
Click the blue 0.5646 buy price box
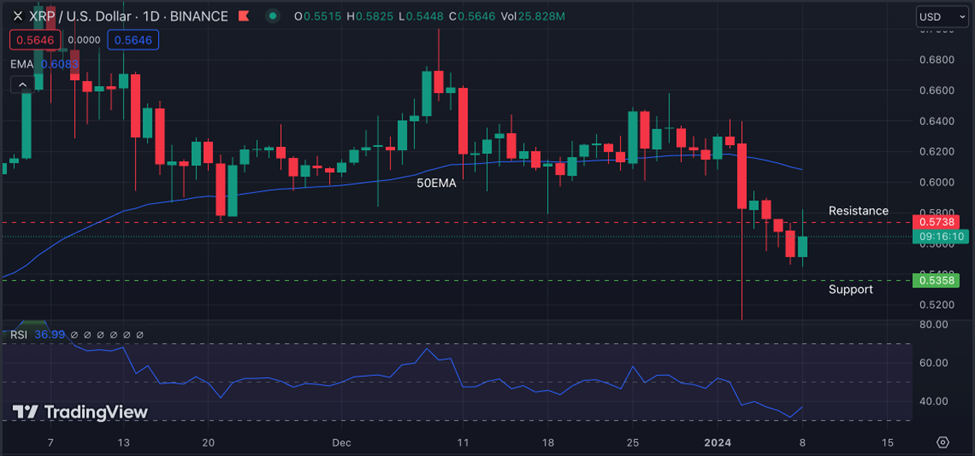tap(133, 40)
